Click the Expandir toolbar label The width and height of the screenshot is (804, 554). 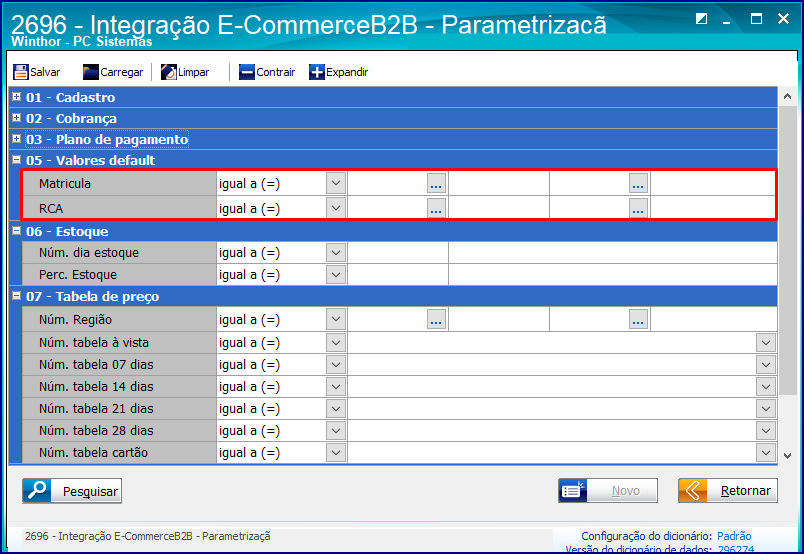pyautogui.click(x=347, y=72)
